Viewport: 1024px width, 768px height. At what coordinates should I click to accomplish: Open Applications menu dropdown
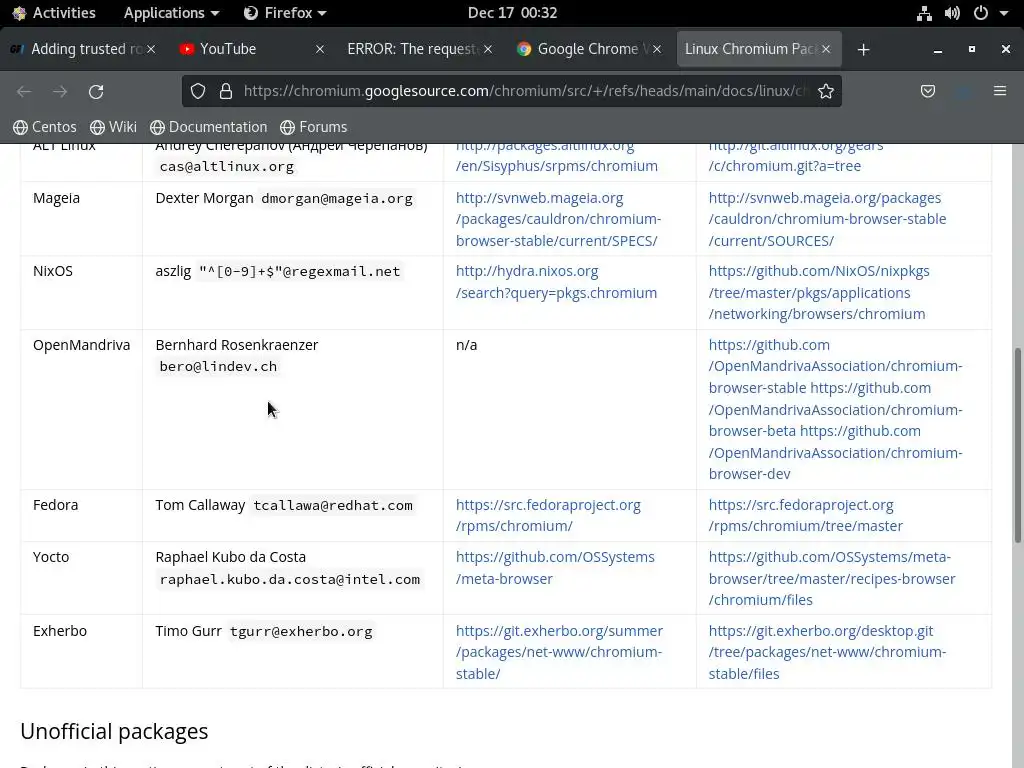click(x=171, y=13)
